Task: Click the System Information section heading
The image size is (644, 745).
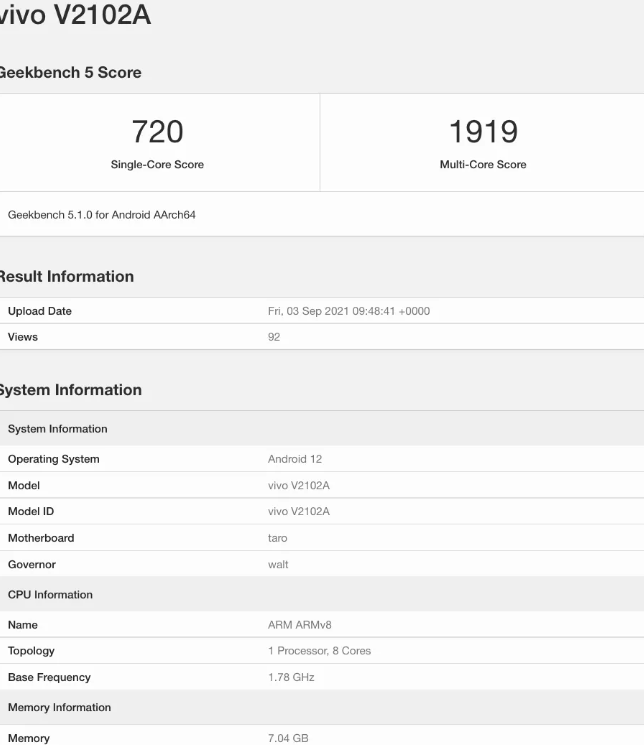Action: [x=70, y=389]
